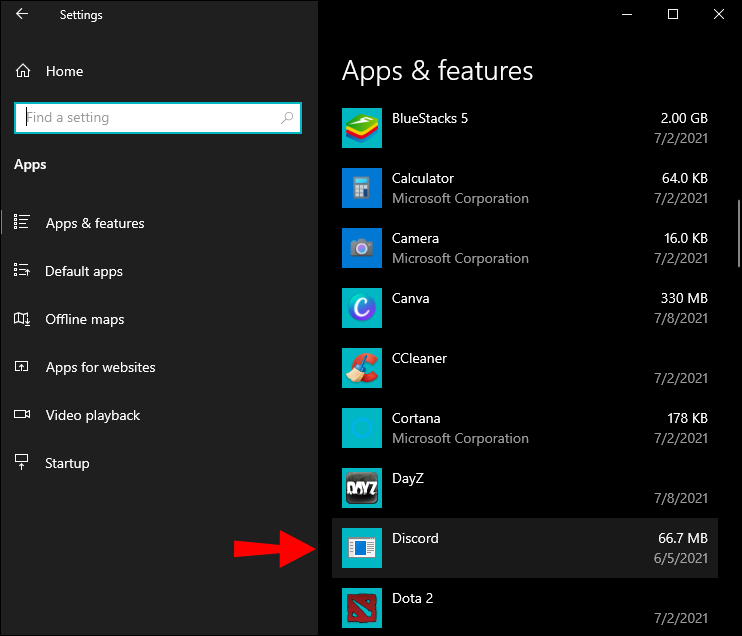Select the Cortana name
742x636 pixels.
(x=416, y=419)
